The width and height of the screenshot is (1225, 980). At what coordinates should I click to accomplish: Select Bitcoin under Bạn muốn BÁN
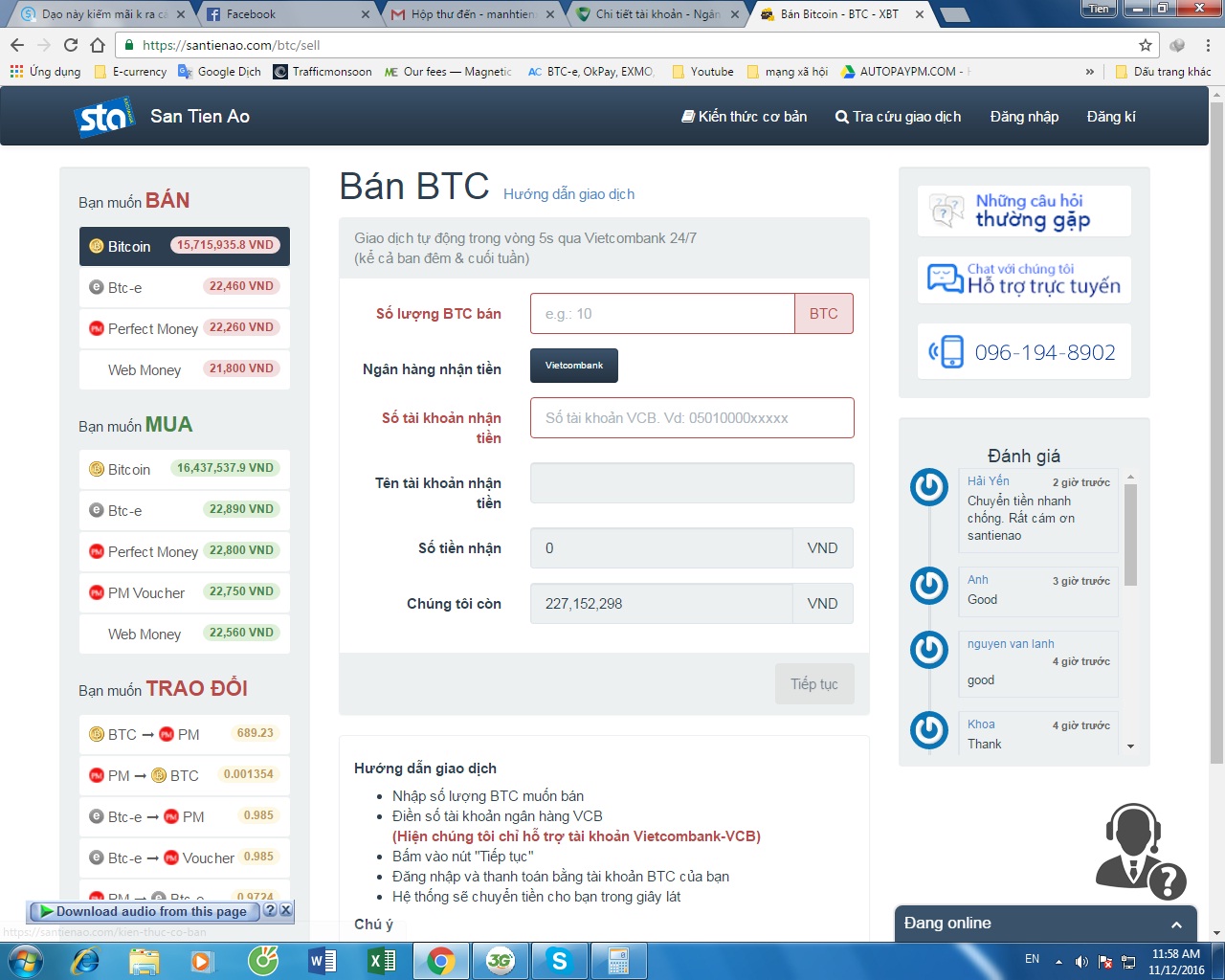pyautogui.click(x=185, y=246)
